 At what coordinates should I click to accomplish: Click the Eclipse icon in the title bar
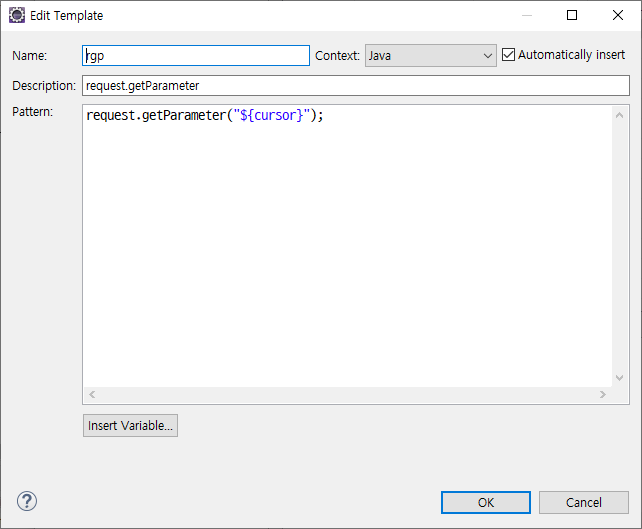coord(17,15)
